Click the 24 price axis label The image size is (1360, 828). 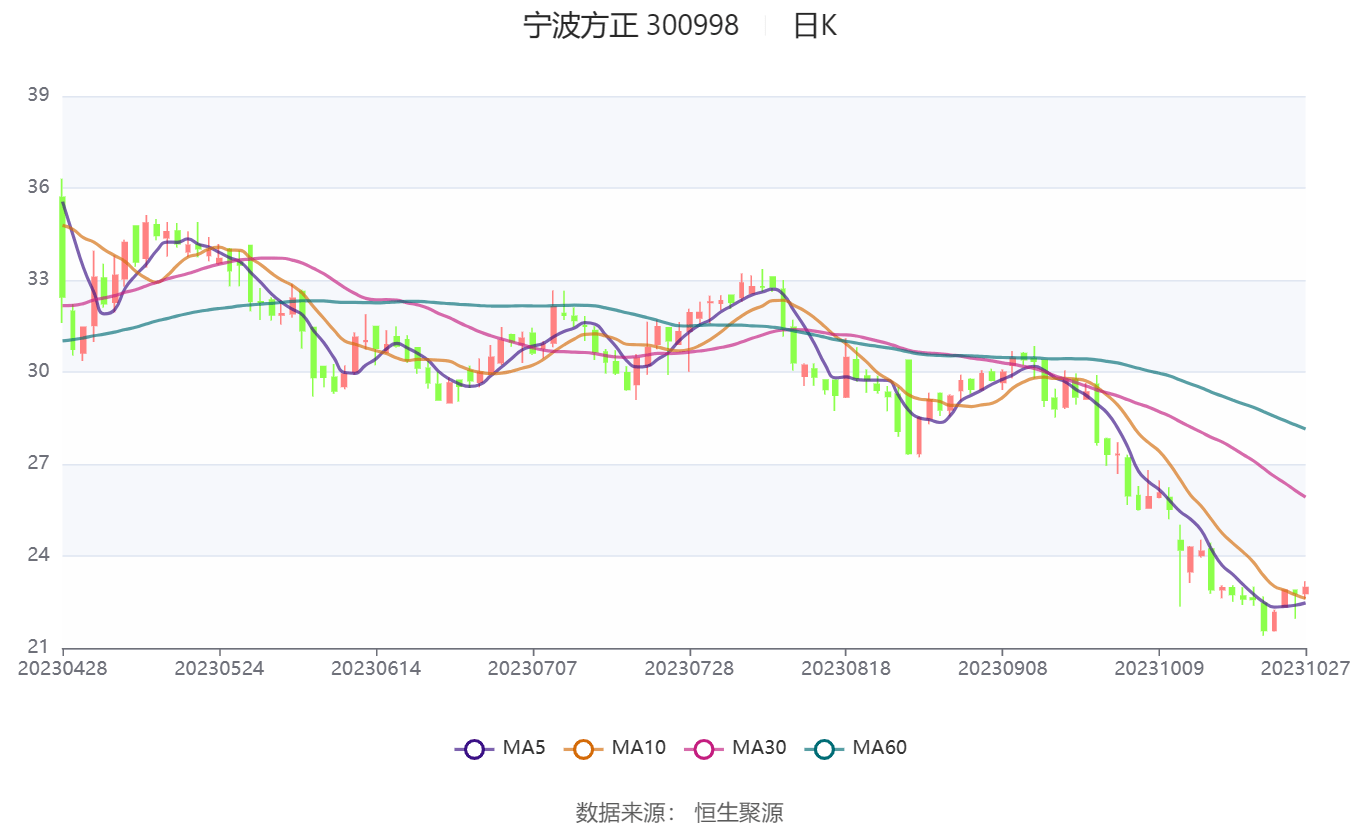[x=38, y=555]
